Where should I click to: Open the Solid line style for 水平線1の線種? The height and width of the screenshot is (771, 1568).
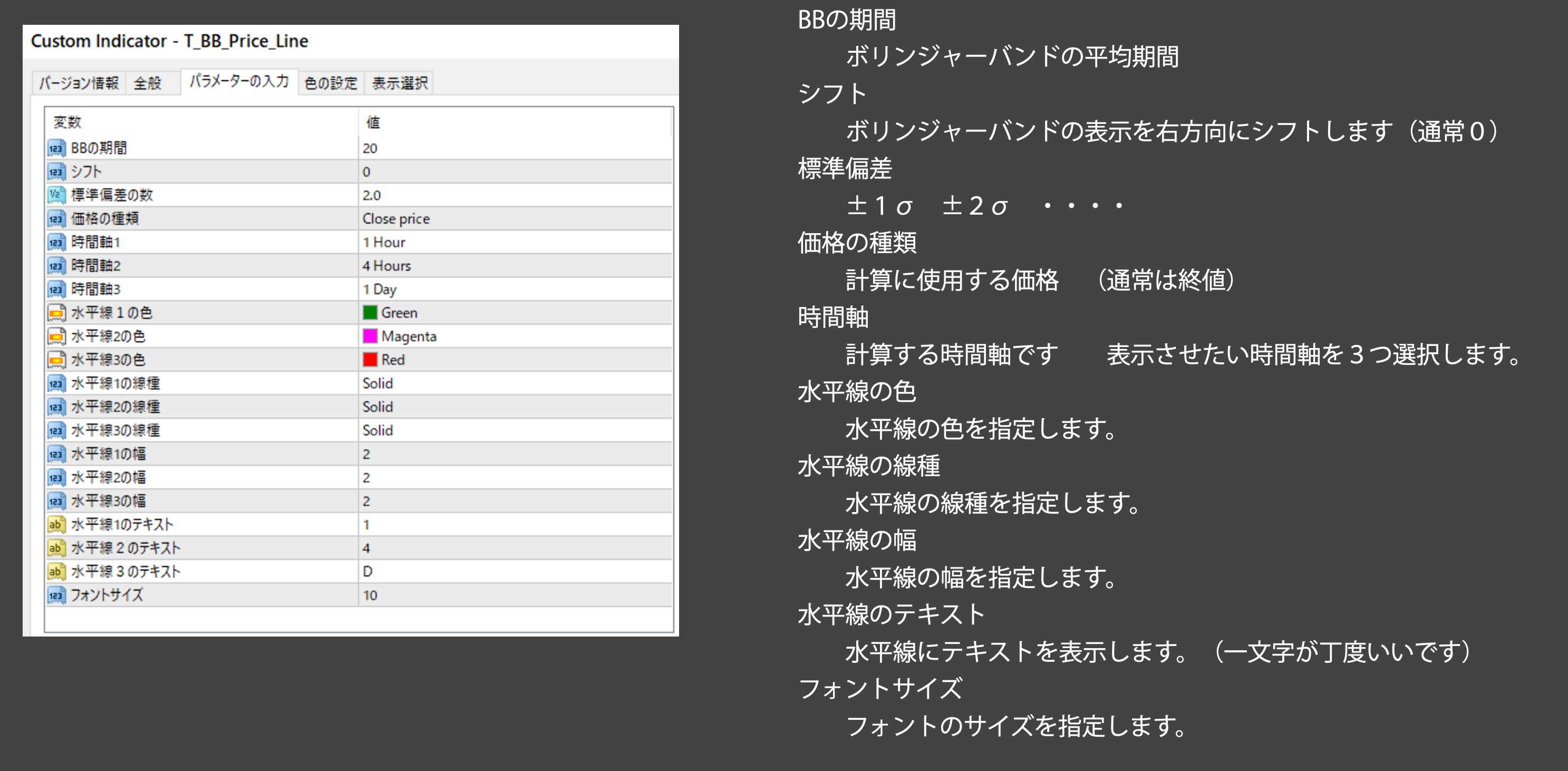click(x=378, y=383)
